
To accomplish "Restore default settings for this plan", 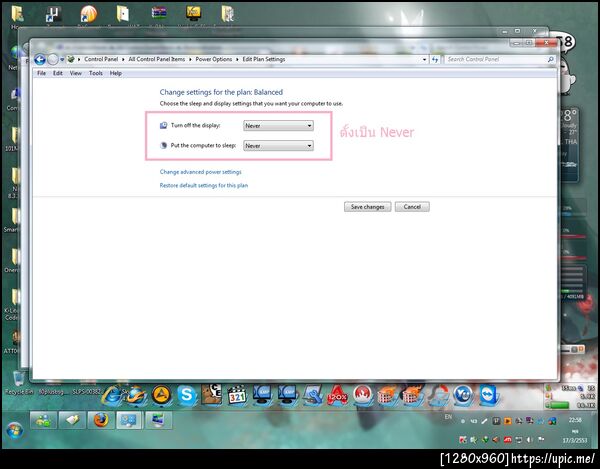I will pos(204,186).
